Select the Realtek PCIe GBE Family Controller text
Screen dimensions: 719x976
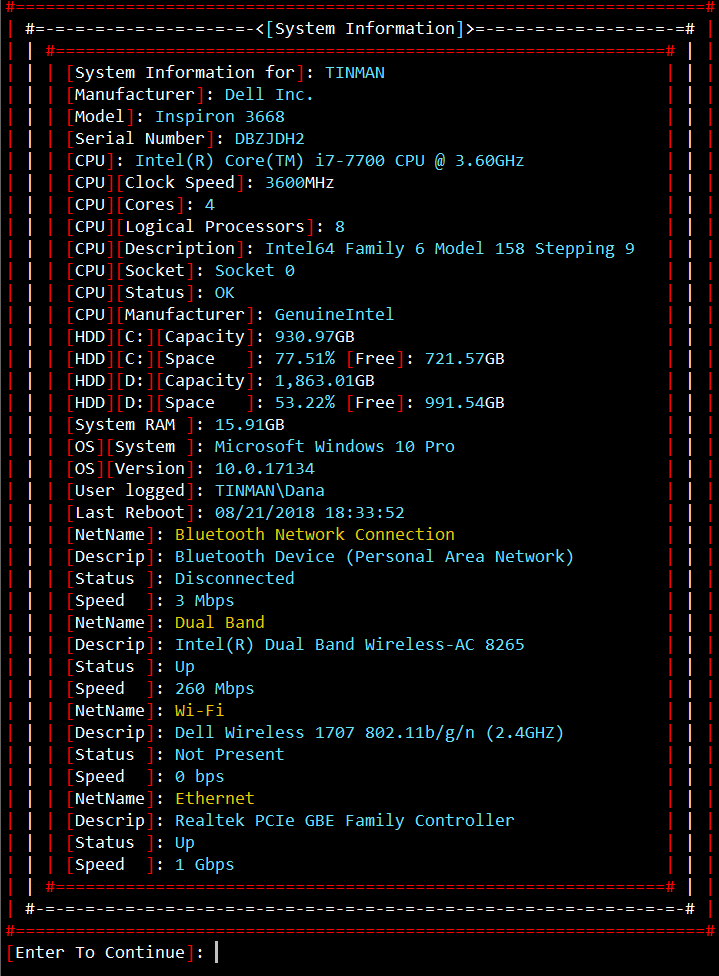pos(345,821)
